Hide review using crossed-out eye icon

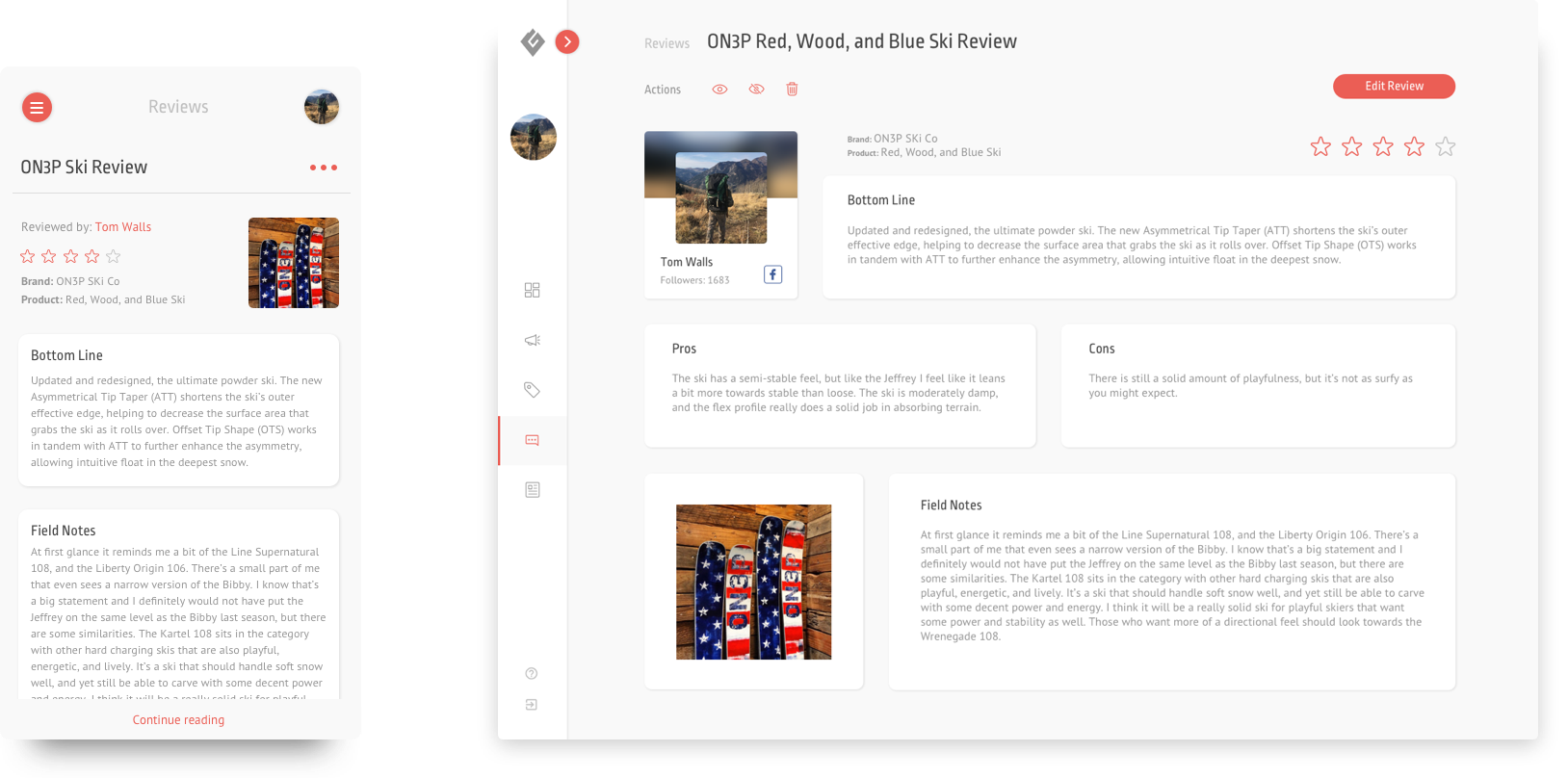pos(756,89)
